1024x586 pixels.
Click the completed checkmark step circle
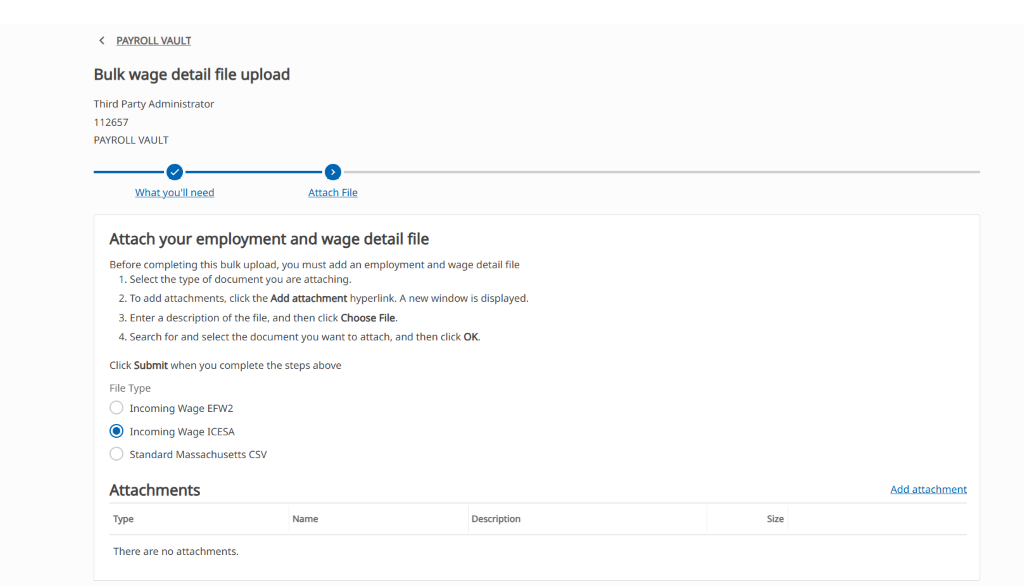coord(174,172)
